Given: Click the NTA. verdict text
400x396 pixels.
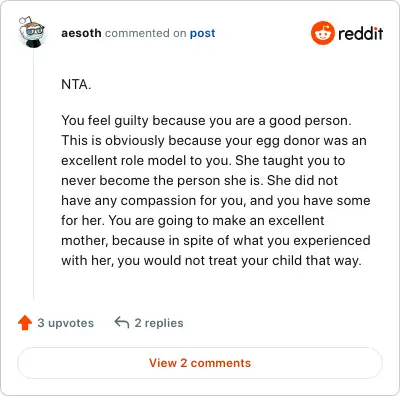Looking at the screenshot, I should [76, 84].
